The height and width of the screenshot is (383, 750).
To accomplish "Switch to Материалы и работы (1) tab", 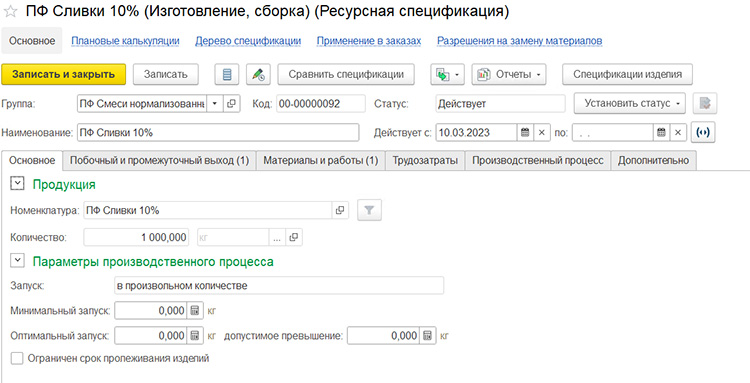I will tap(321, 161).
